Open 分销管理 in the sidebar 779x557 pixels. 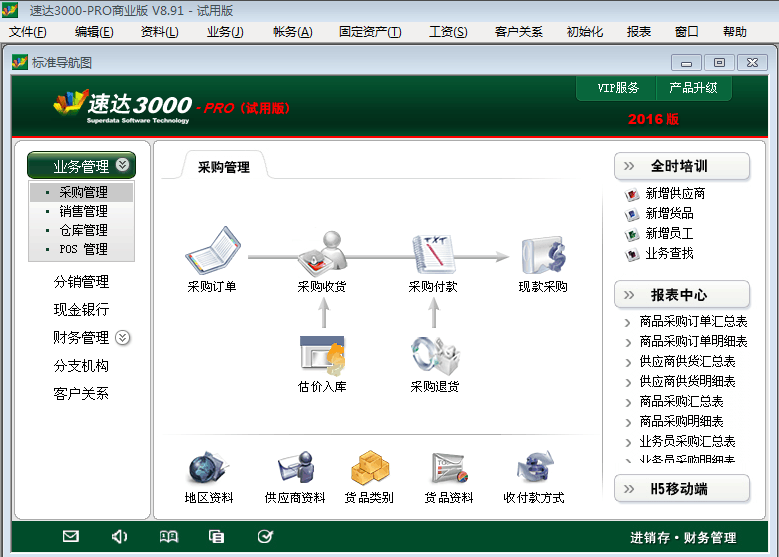(x=81, y=282)
